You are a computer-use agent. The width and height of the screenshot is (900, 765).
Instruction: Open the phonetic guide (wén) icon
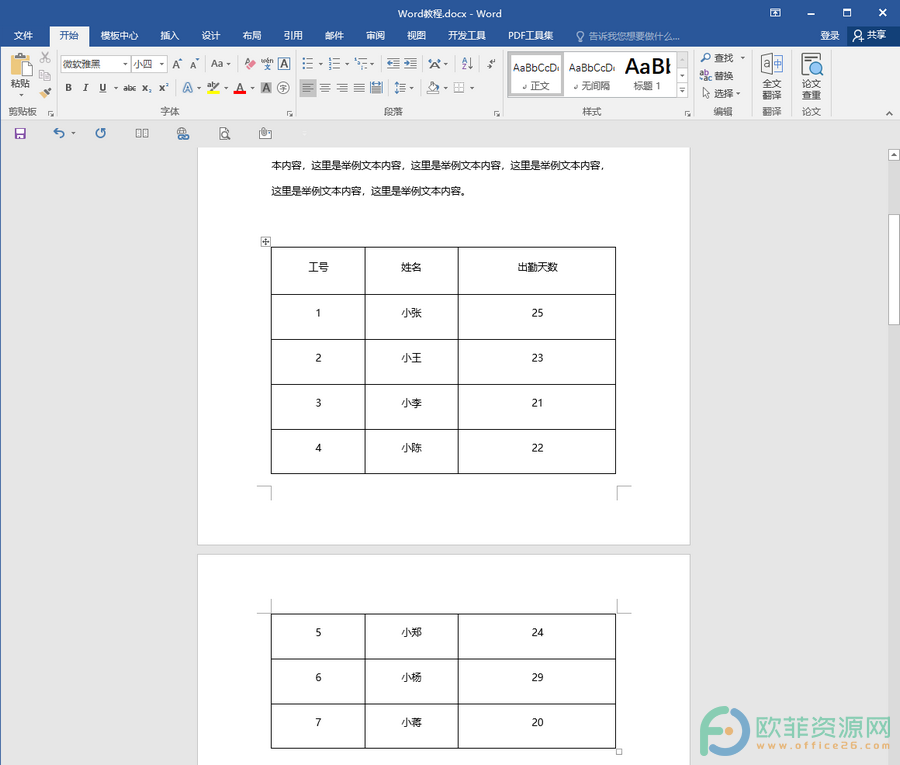click(267, 64)
